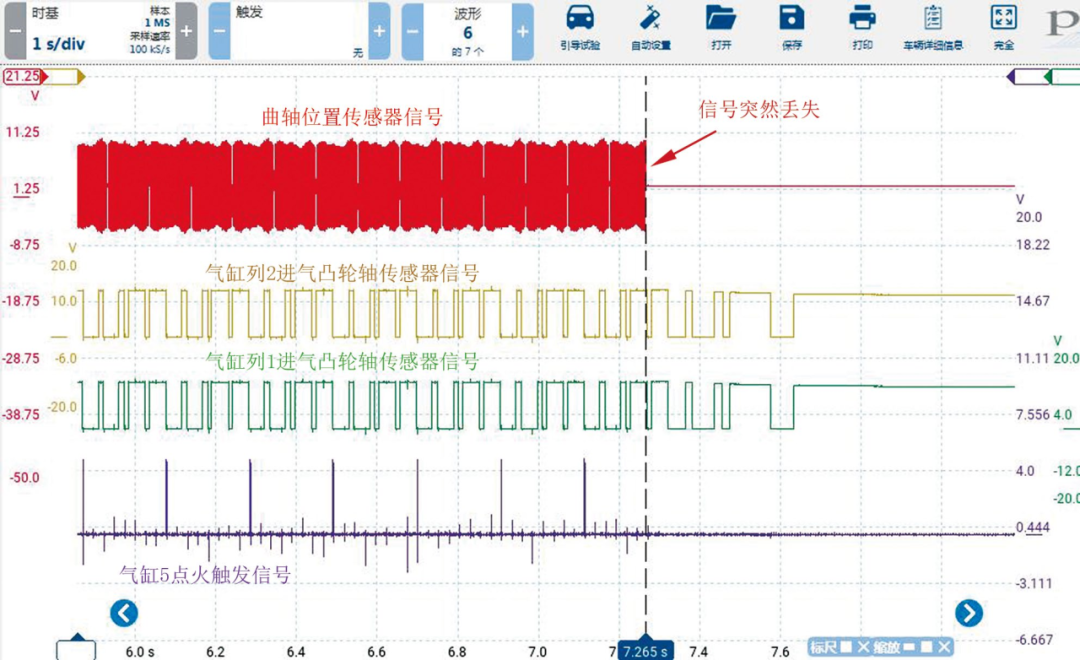1080x660 pixels.
Task: Click the 7.6 time axis label
Action: pos(780,652)
